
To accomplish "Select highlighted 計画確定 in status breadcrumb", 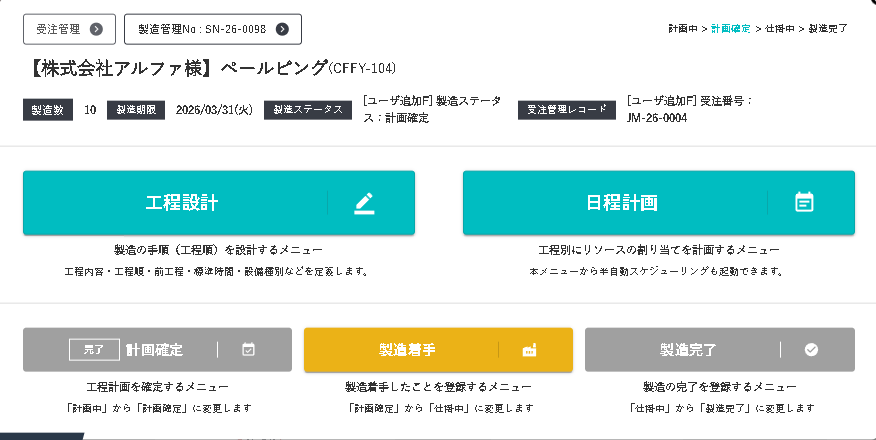I will (730, 28).
